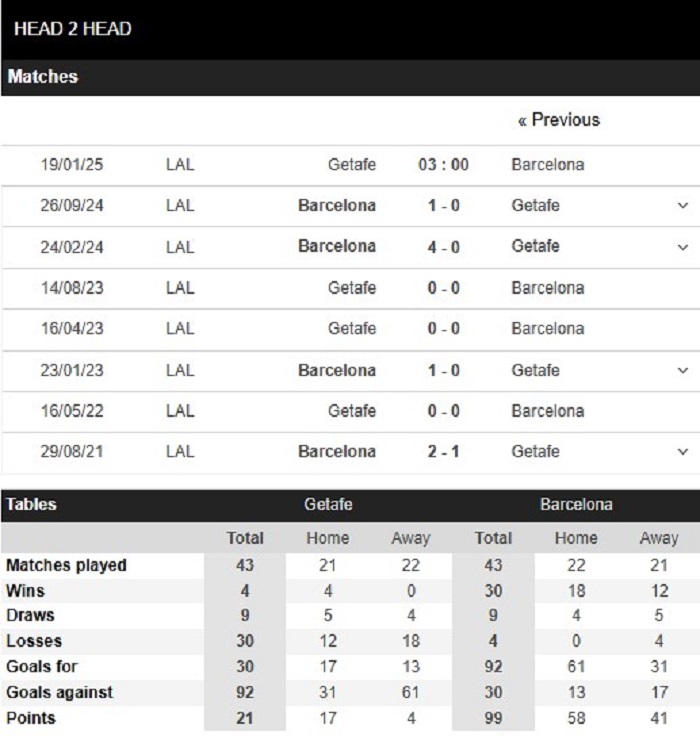Expand the 24/02/24 Barcelona 4-0 Getafe match

pos(682,247)
